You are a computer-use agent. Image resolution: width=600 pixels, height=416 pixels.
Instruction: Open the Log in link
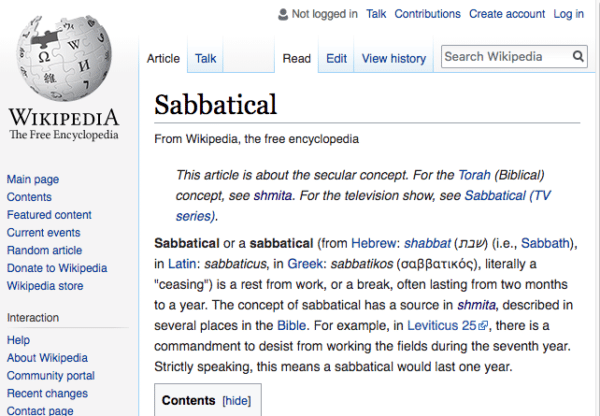coord(569,14)
